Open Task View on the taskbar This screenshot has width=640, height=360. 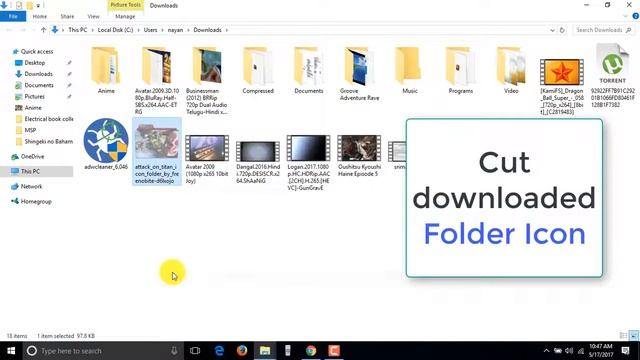(195, 351)
